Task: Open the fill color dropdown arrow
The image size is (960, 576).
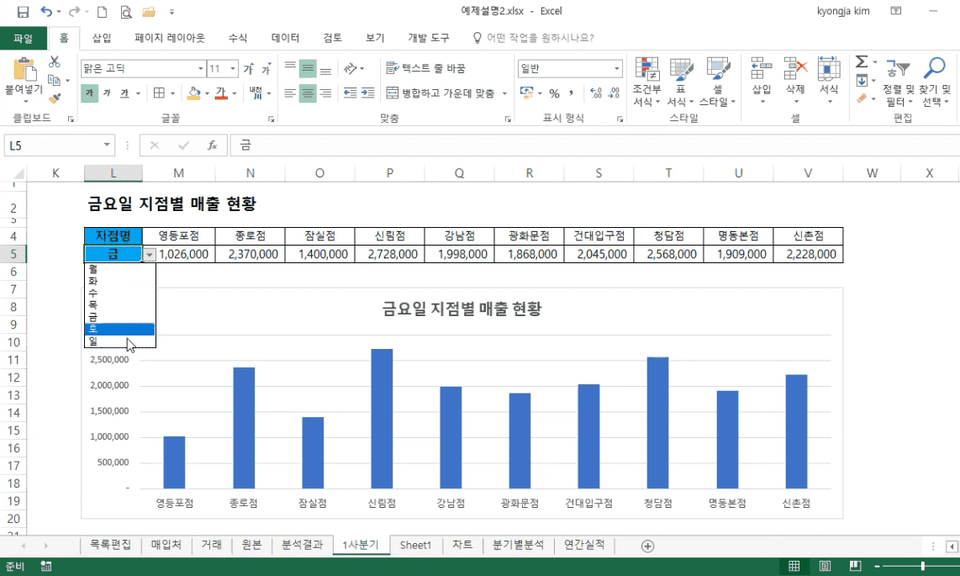Action: coord(206,93)
